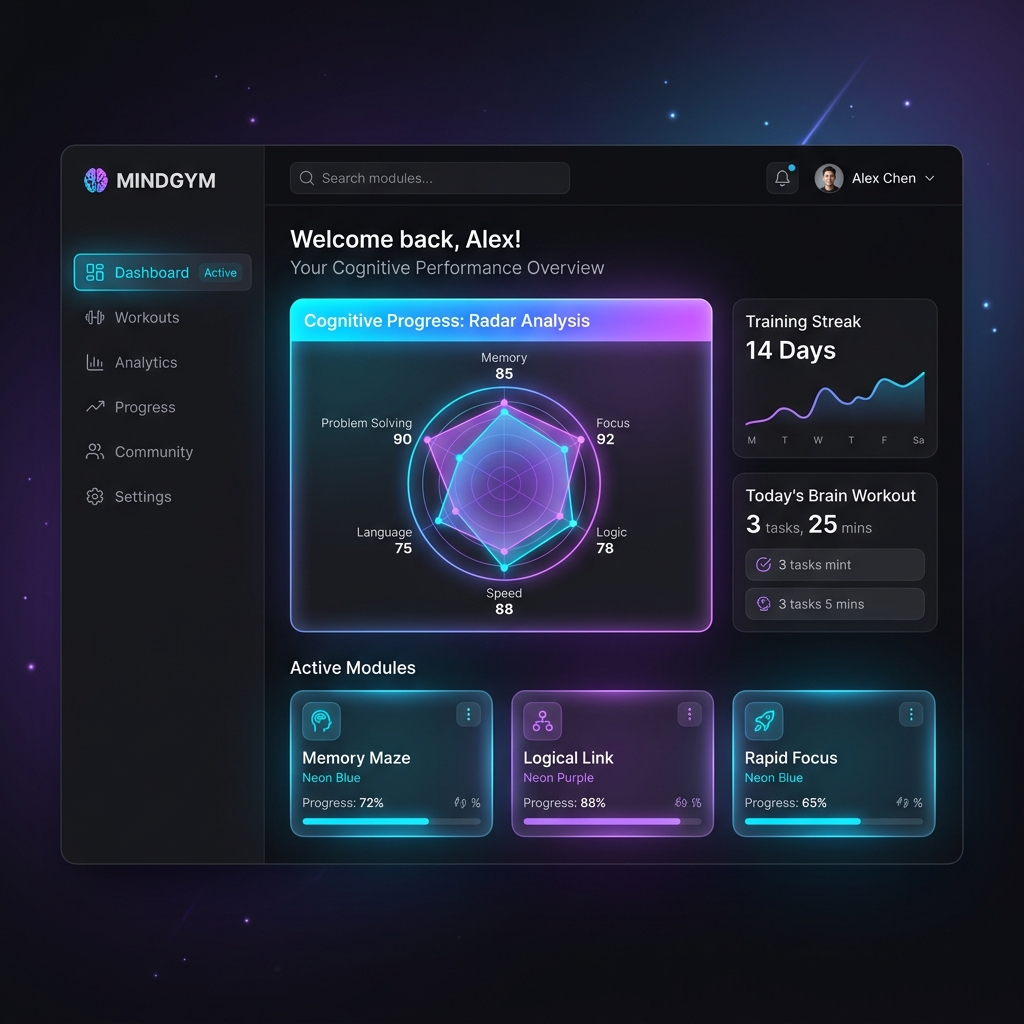
Task: Click the 'Active Modules' heading
Action: (353, 667)
